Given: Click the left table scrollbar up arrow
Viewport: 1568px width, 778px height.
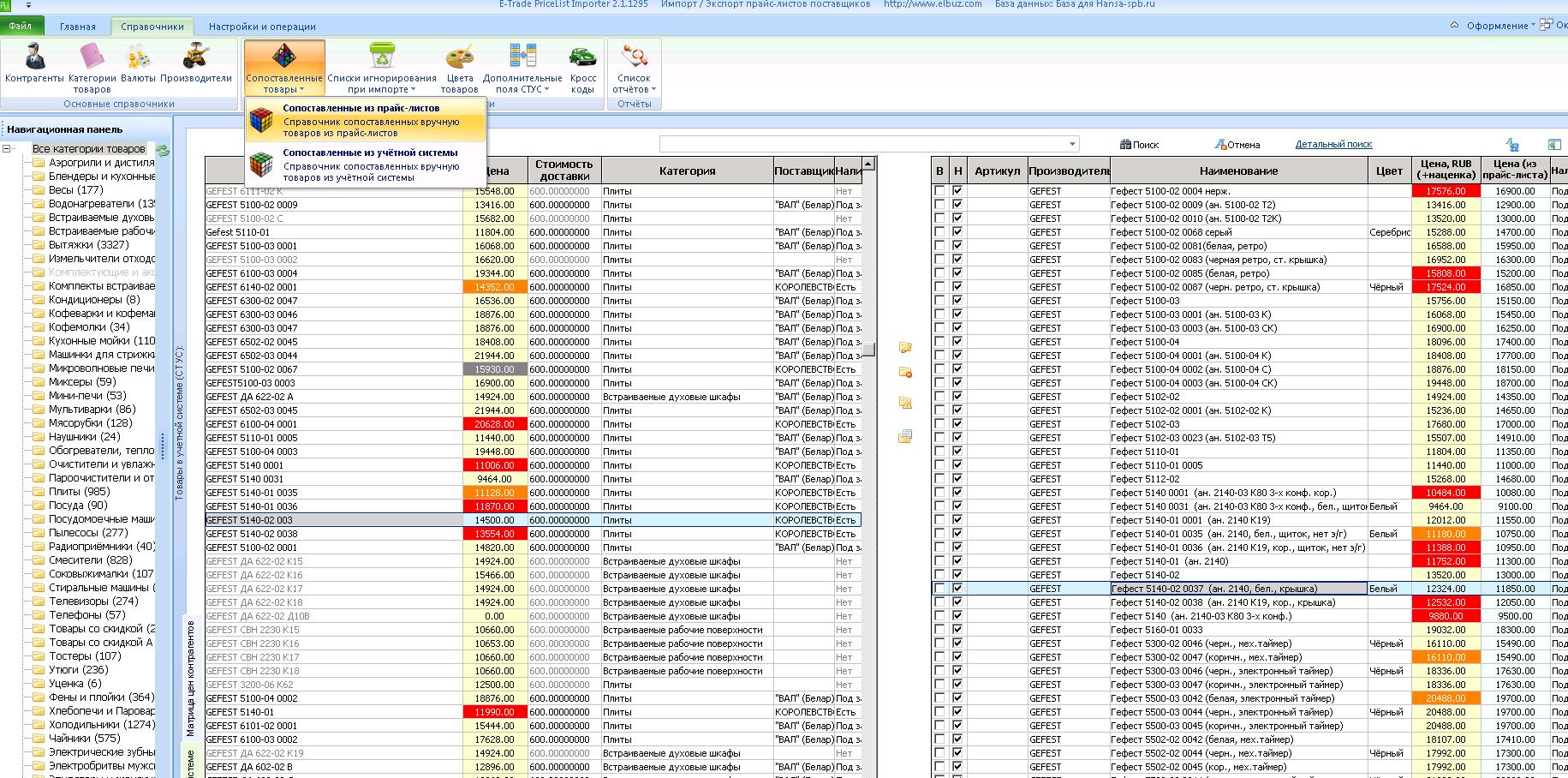Looking at the screenshot, I should click(868, 164).
